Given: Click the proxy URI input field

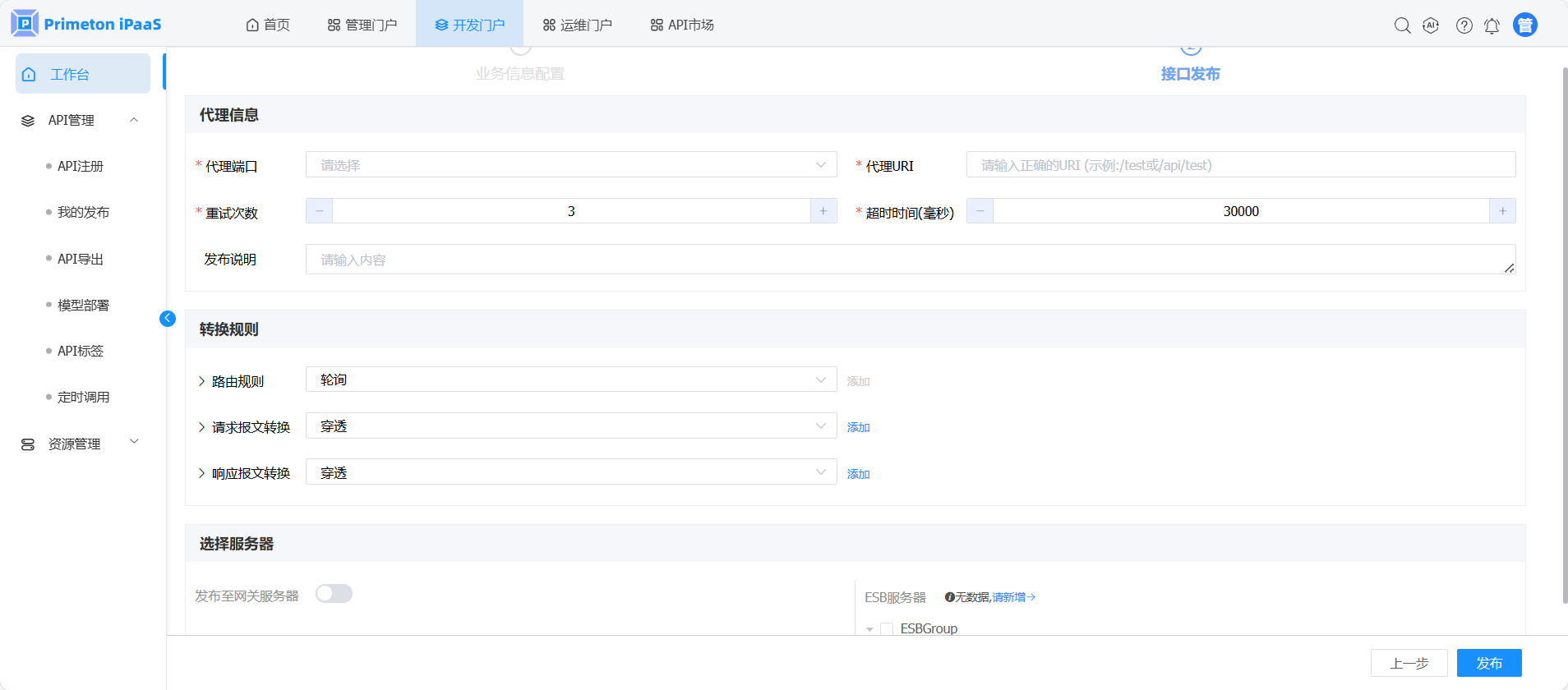Looking at the screenshot, I should tap(1240, 165).
